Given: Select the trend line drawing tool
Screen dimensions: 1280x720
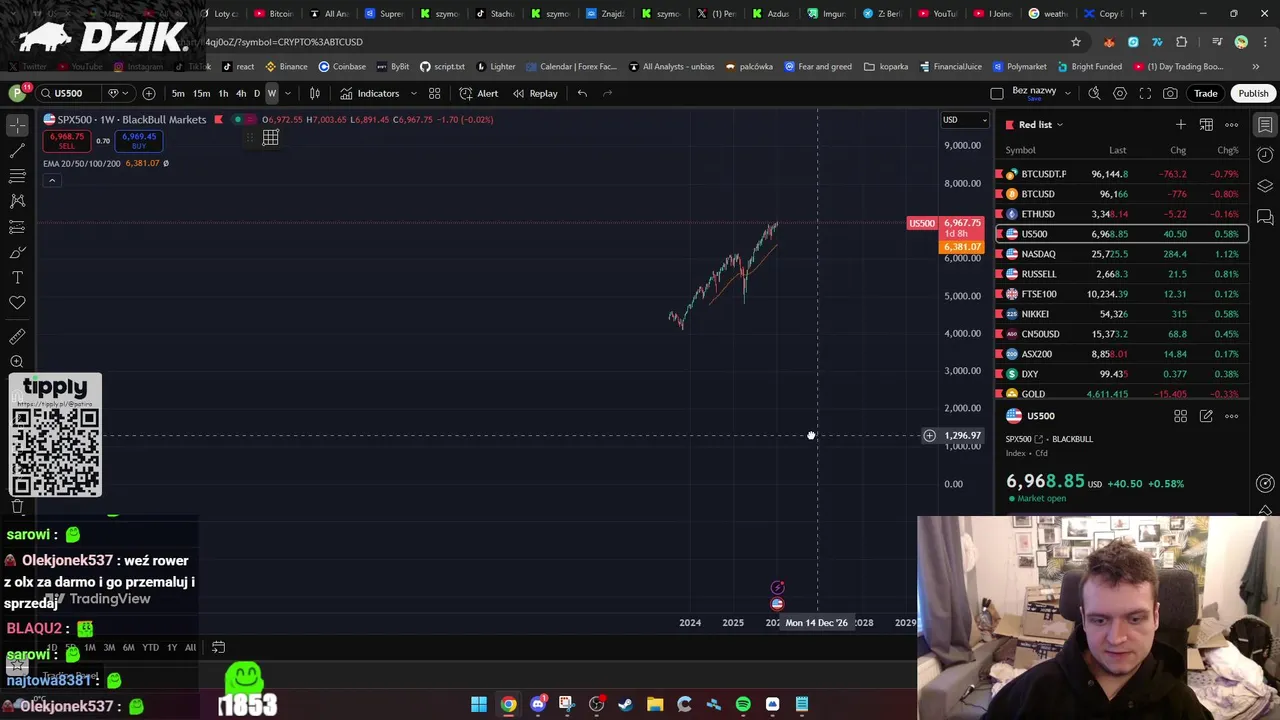Looking at the screenshot, I should (17, 151).
